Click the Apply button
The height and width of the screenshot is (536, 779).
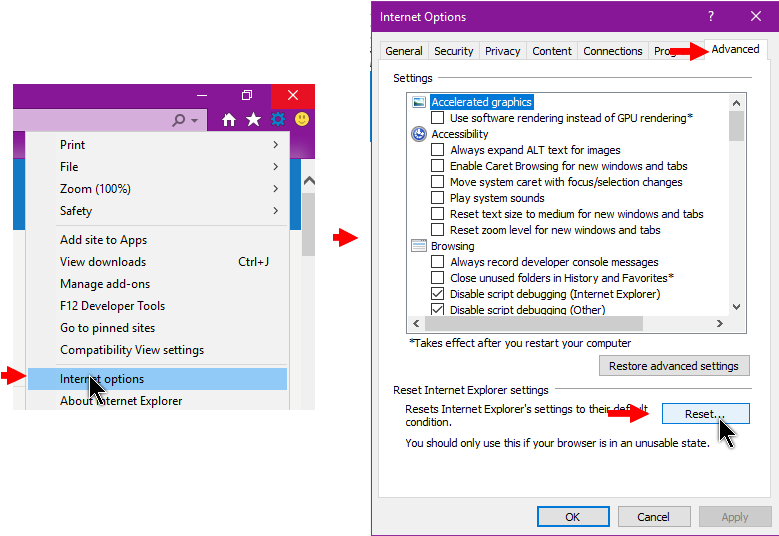(x=735, y=517)
